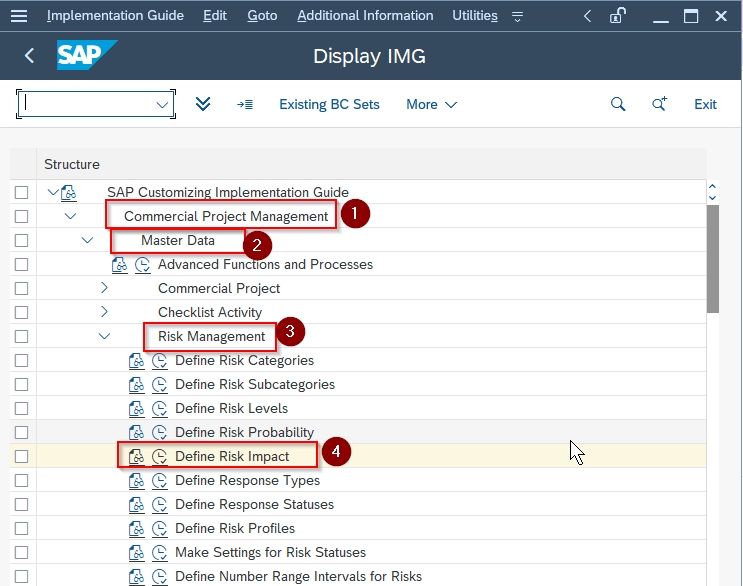This screenshot has height=586, width=743.
Task: Check the Define Risk Levels row checkbox
Action: (21, 409)
